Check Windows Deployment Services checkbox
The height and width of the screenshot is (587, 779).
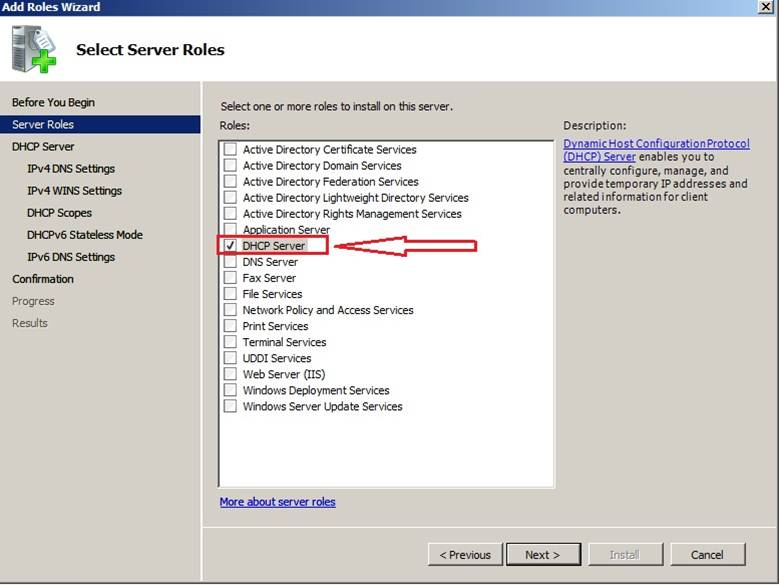click(x=230, y=390)
